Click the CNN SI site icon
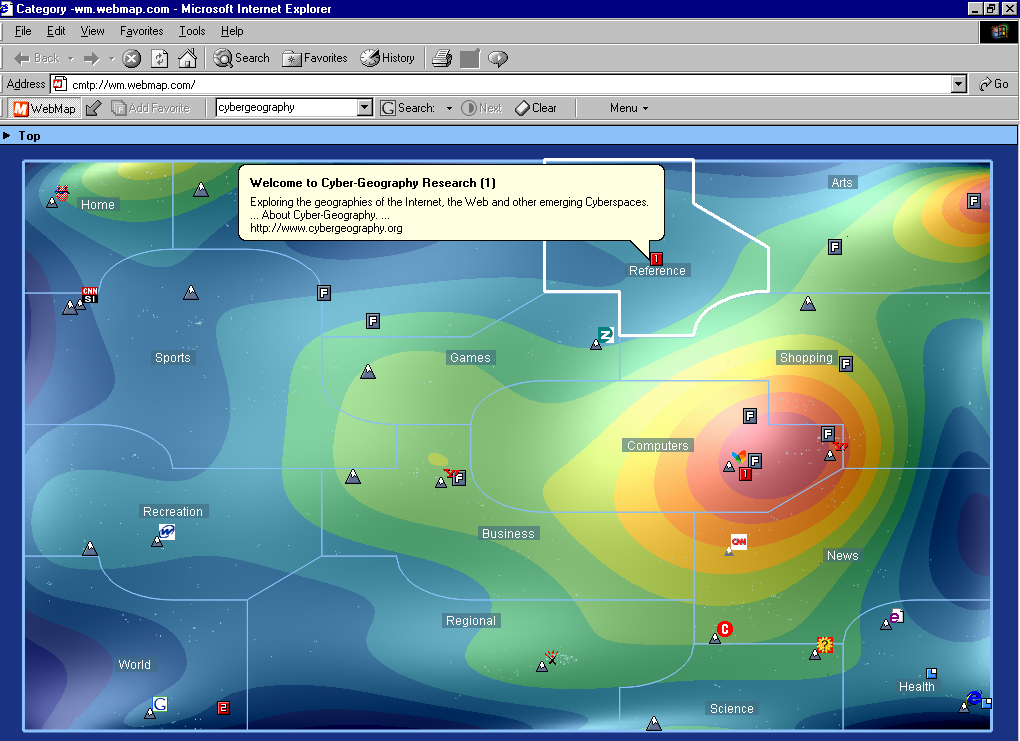The width and height of the screenshot is (1020, 741). tap(90, 295)
